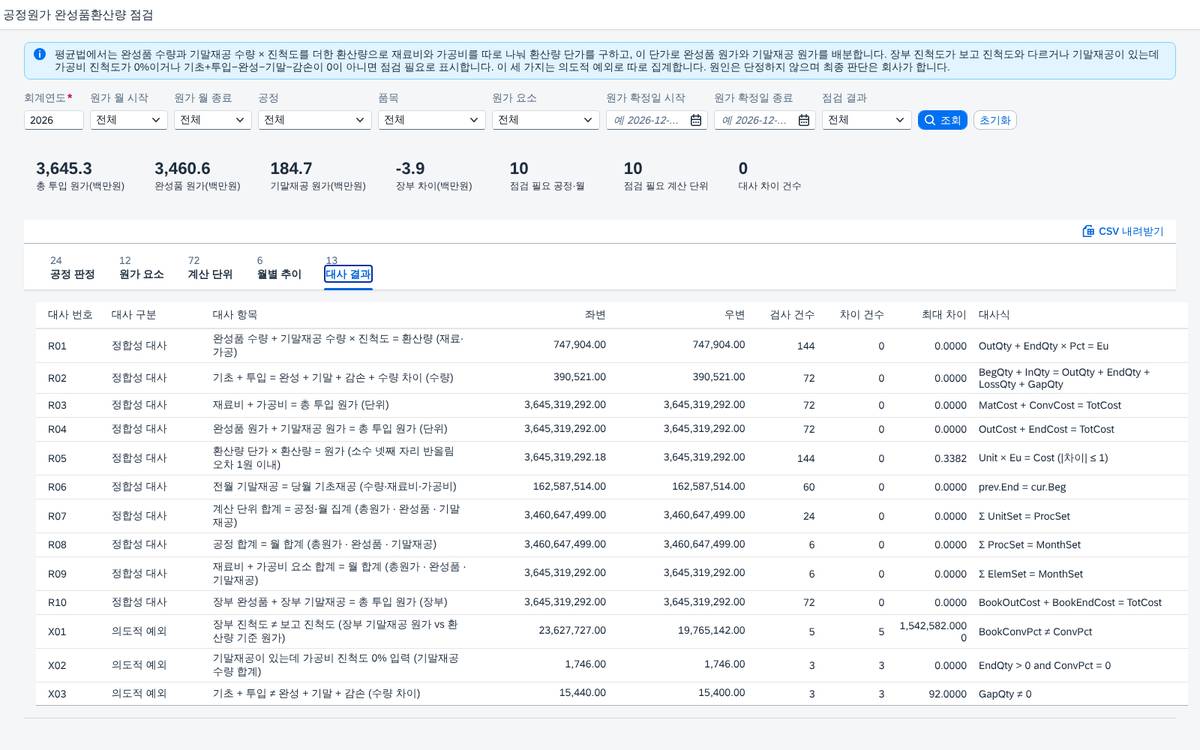Select row R08 number cell

pyautogui.click(x=57, y=545)
